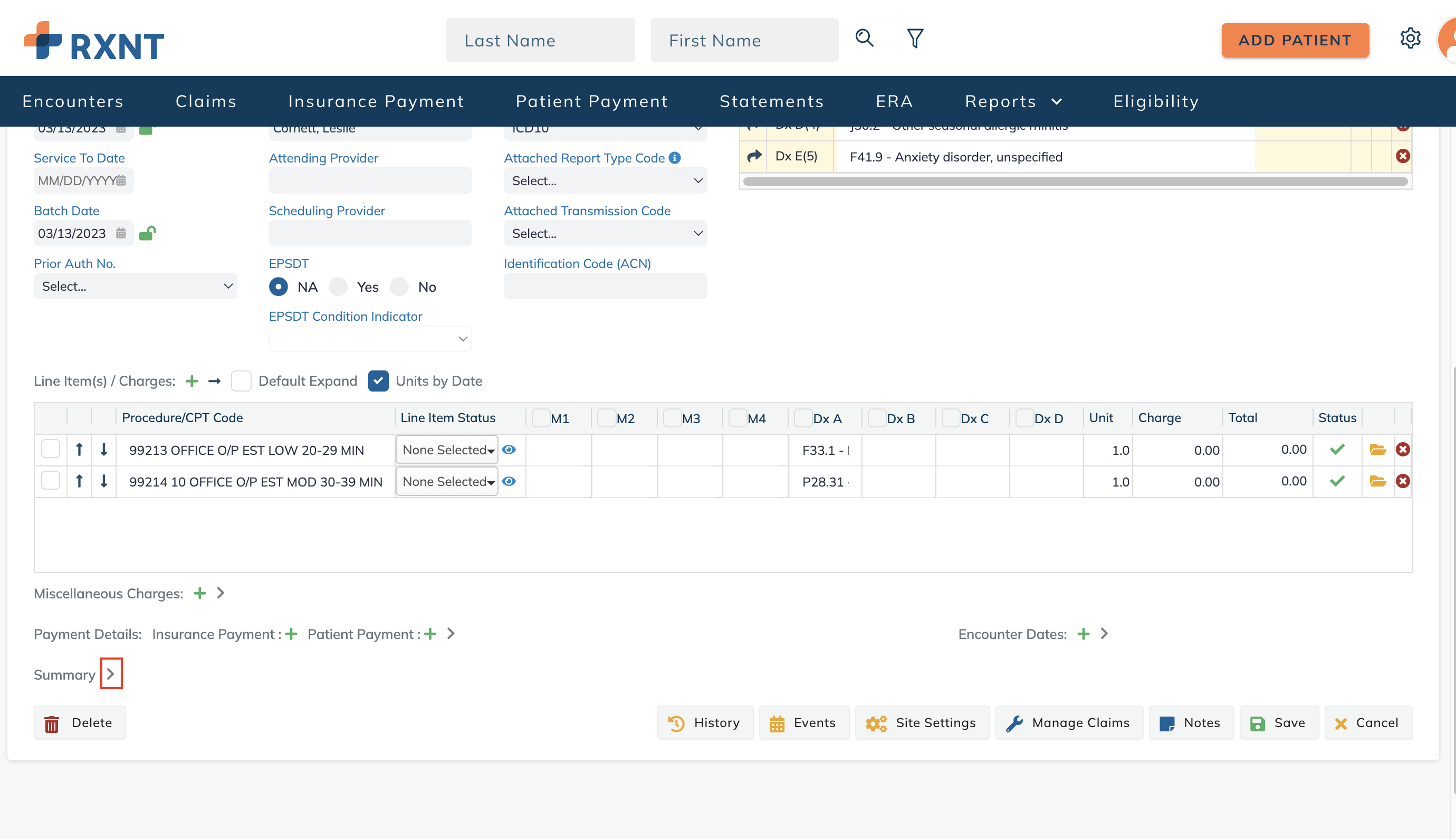Open Attached Transmission Code dropdown
Screen dimensions: 1456x839
(x=605, y=233)
